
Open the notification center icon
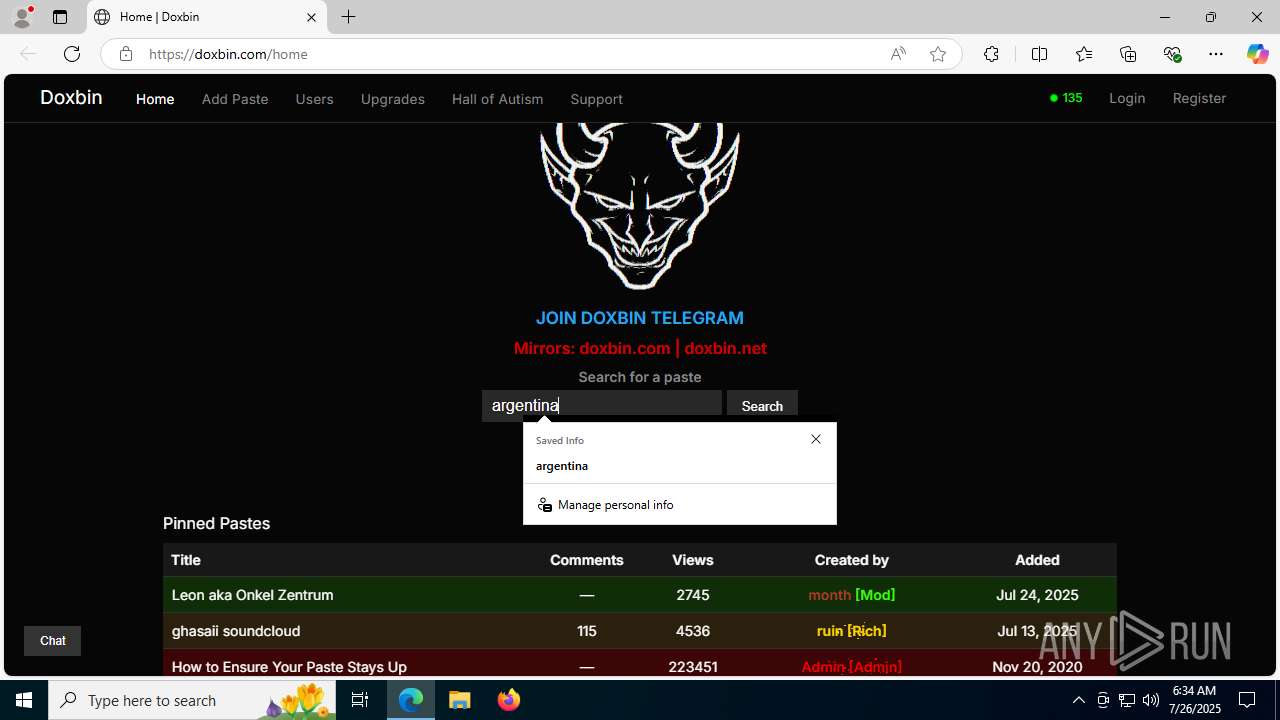[x=1247, y=700]
